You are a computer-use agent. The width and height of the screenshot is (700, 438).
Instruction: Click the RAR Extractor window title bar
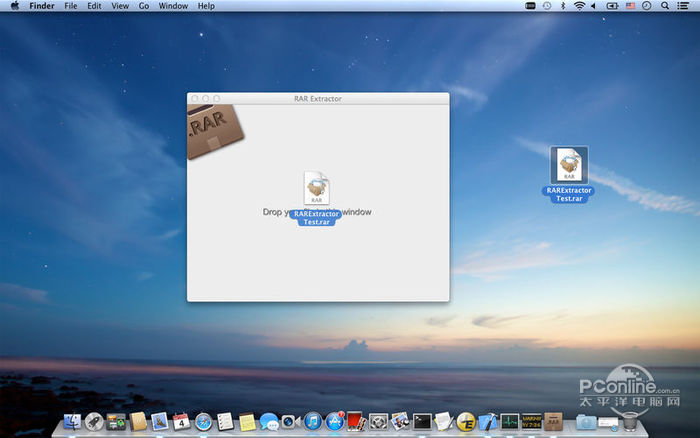tap(318, 98)
